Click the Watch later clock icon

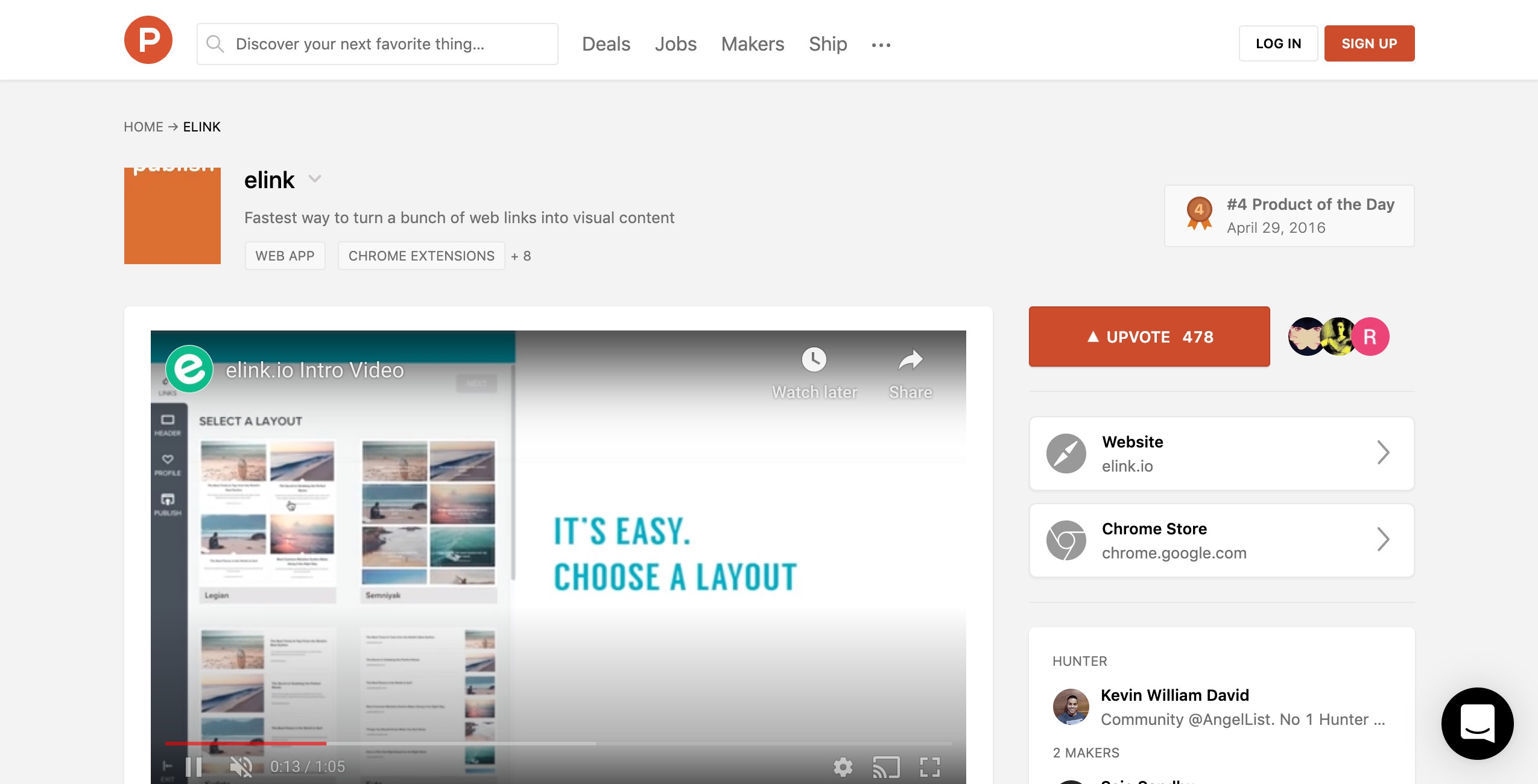814,360
